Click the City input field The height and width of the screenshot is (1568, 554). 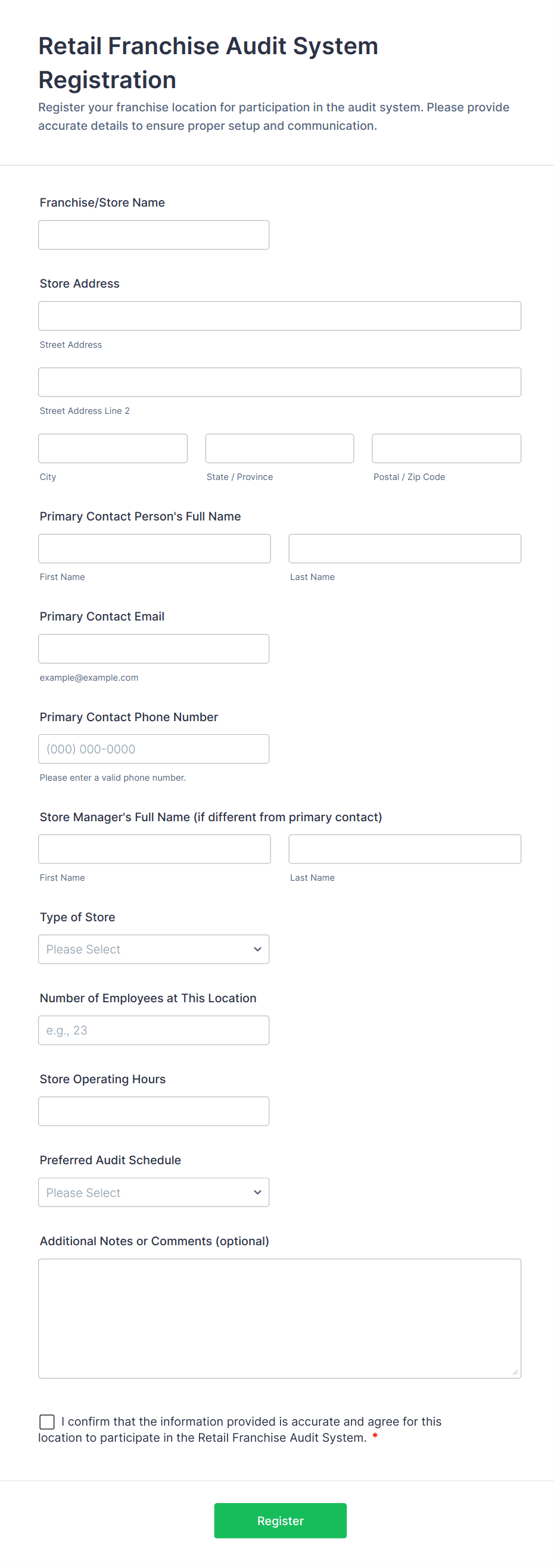pos(112,448)
